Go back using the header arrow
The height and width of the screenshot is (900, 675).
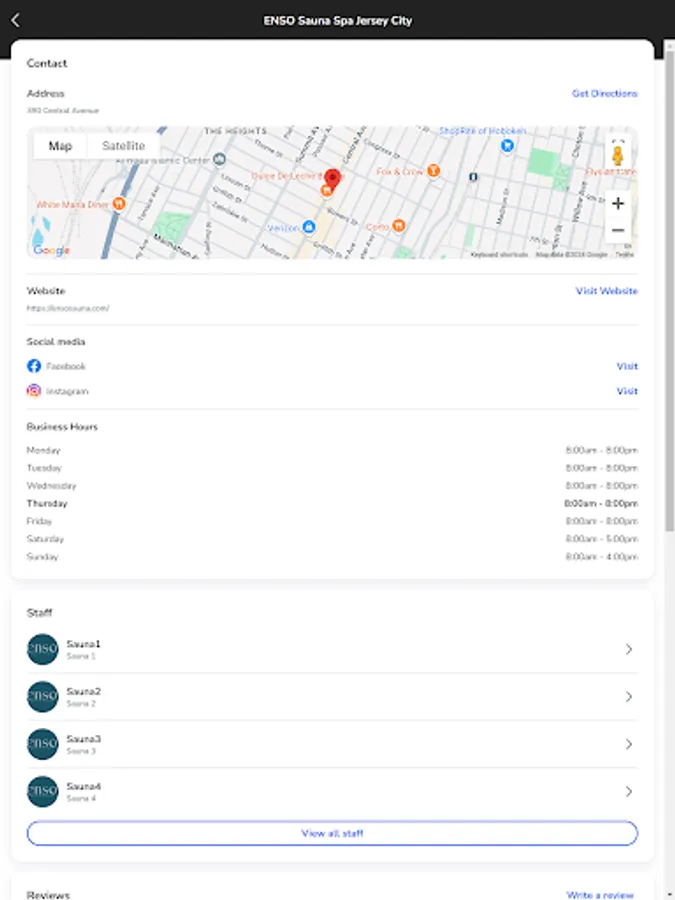(15, 21)
